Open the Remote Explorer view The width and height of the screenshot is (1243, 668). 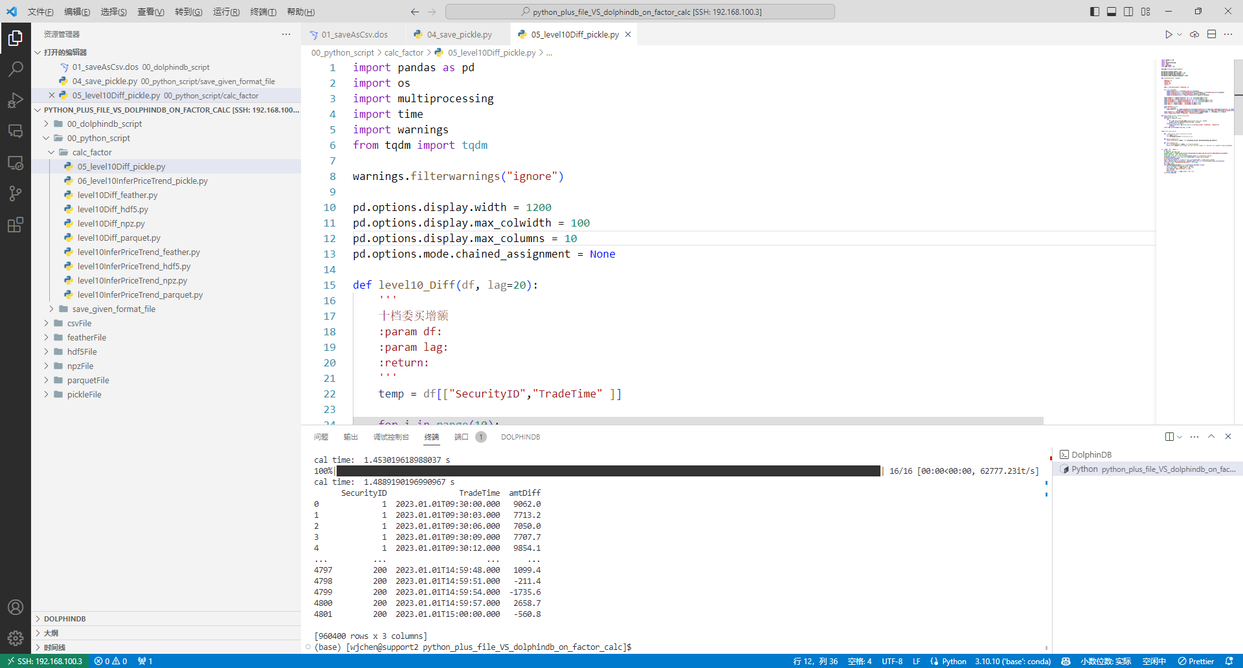15,161
